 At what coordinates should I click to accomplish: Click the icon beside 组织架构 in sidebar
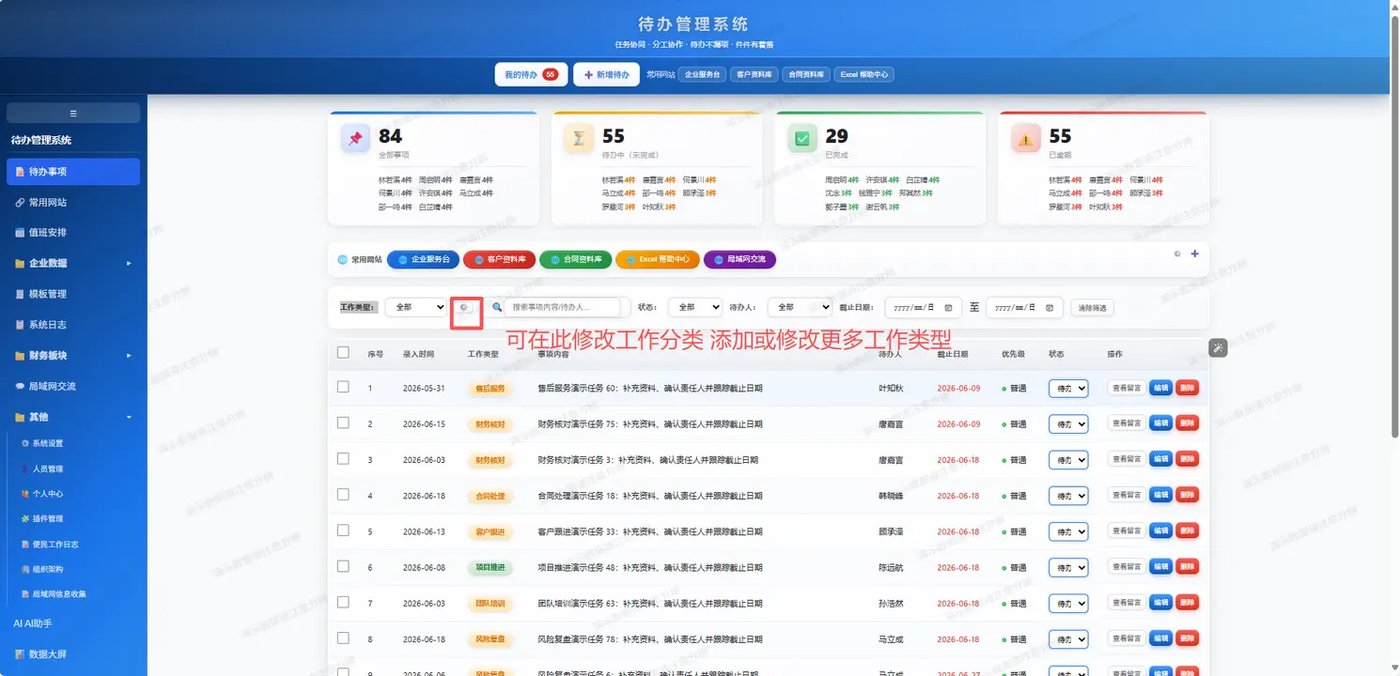coord(25,569)
